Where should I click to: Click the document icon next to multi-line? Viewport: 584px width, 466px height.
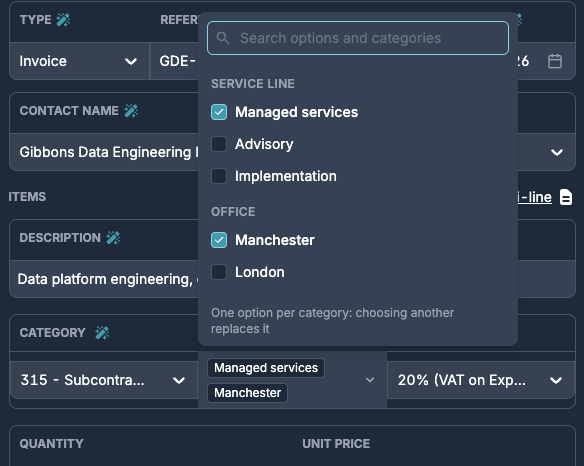pos(566,197)
